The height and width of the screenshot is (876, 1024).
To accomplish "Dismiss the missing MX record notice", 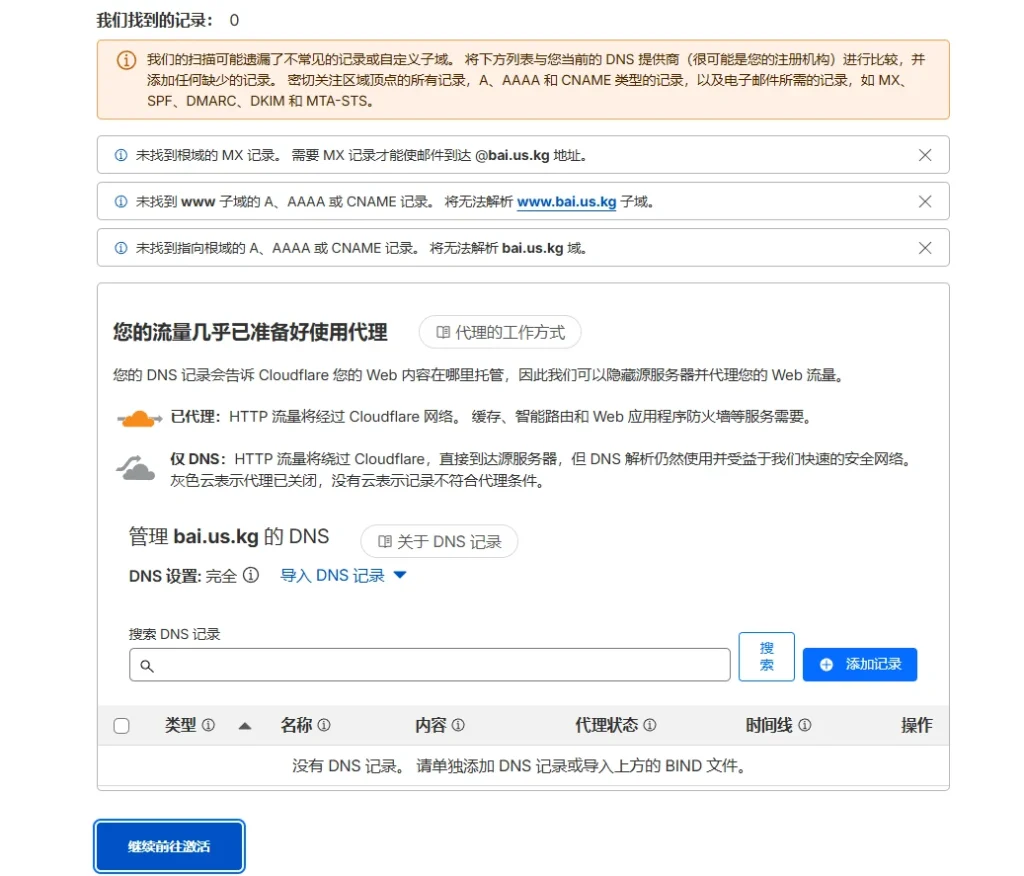I will click(x=925, y=155).
